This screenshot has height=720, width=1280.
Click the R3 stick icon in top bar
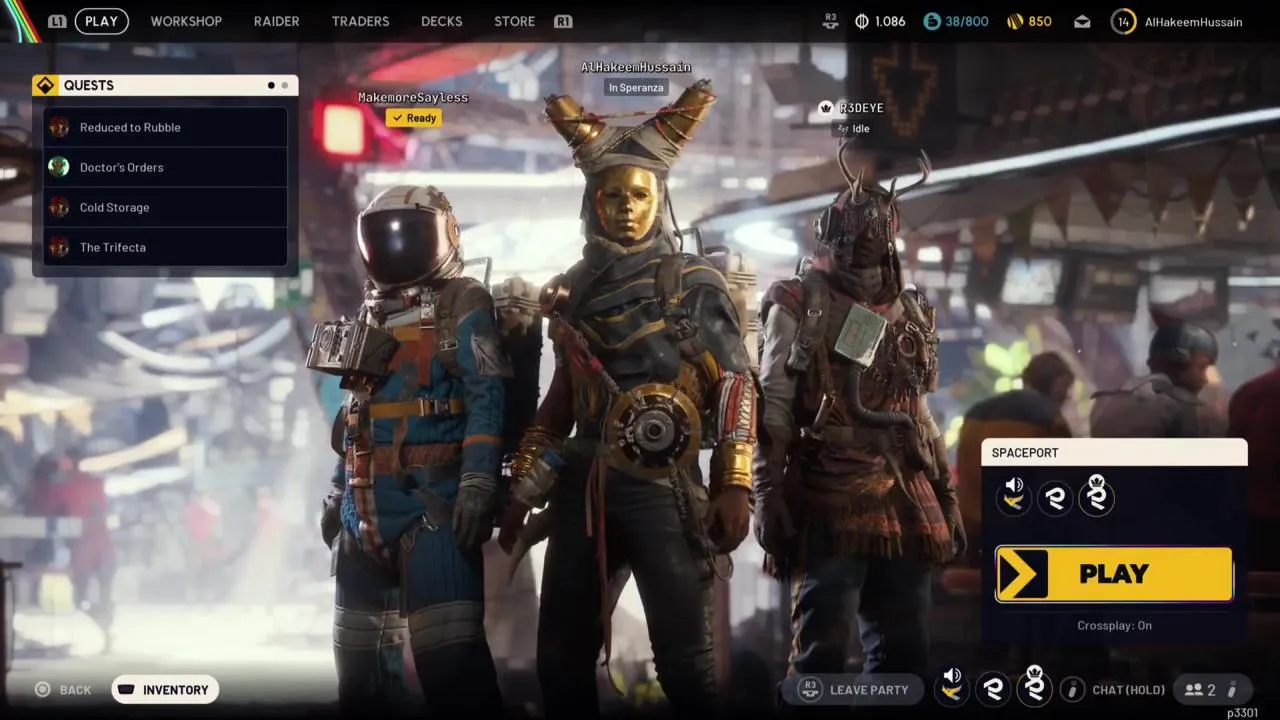[x=830, y=21]
